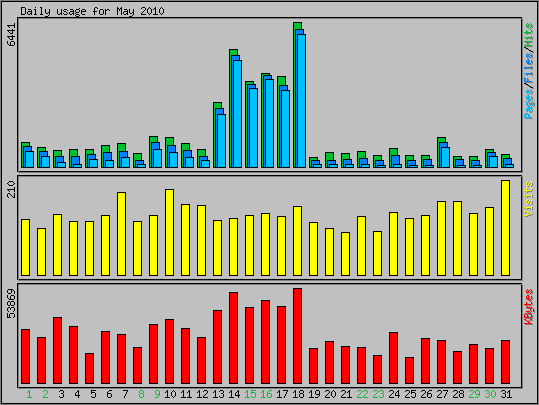Click the yellow visits bar for day 10
Screen dimensions: 539x405
tap(169, 232)
